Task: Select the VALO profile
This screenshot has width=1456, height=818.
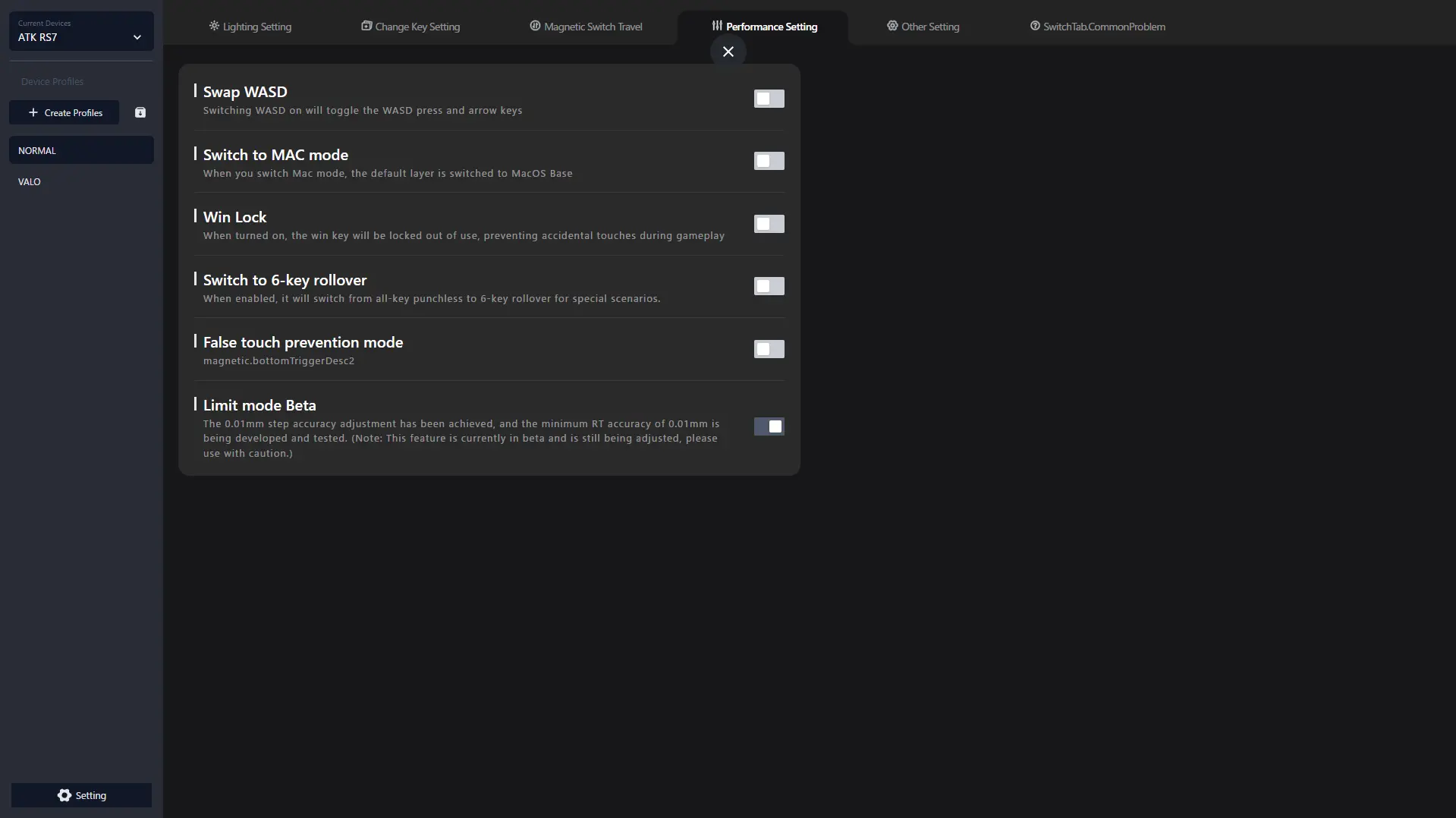Action: (x=81, y=181)
